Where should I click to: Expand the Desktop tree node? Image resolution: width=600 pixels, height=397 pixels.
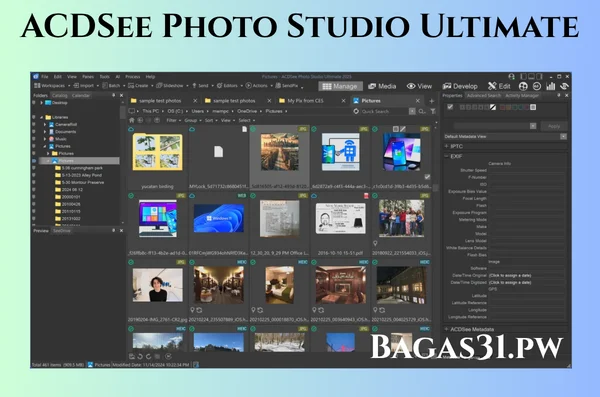(41, 103)
